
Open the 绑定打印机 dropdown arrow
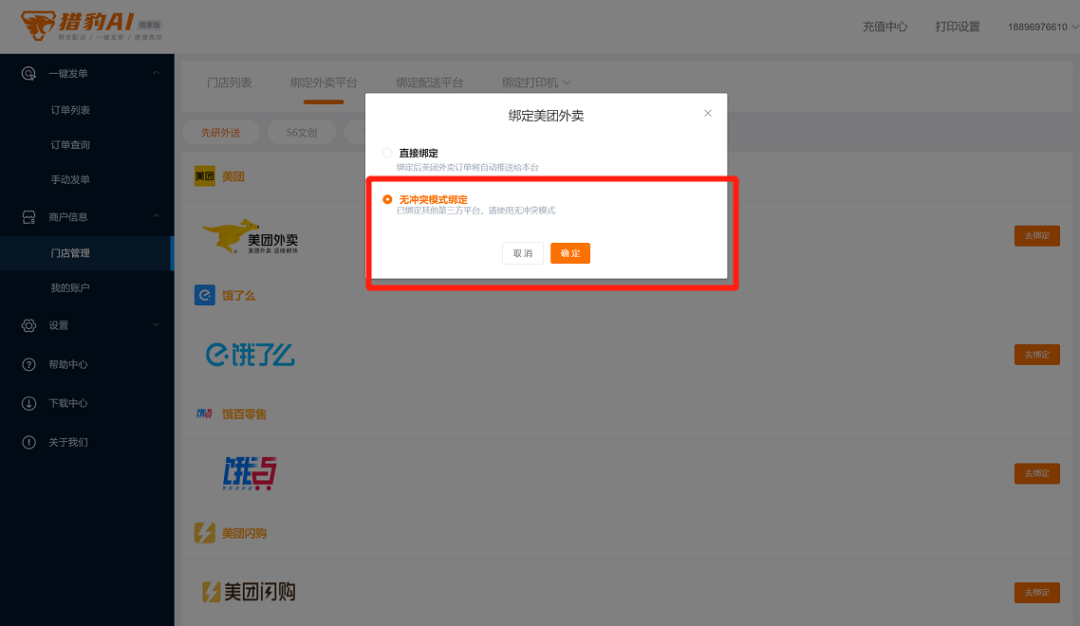coord(567,83)
